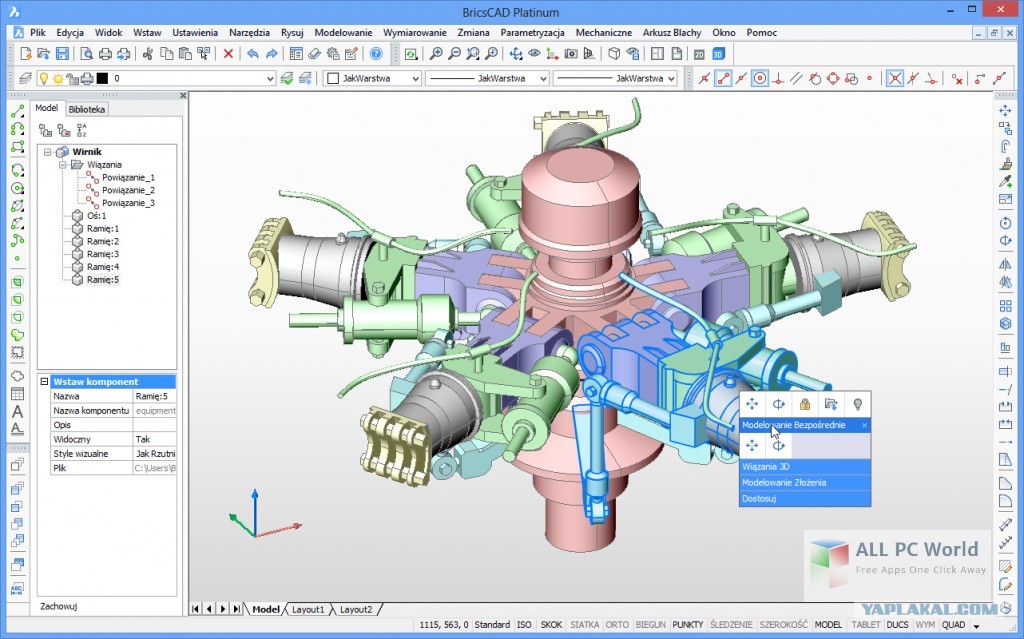
Task: Click the Nazwa field with value Ramię:5
Action: (155, 396)
